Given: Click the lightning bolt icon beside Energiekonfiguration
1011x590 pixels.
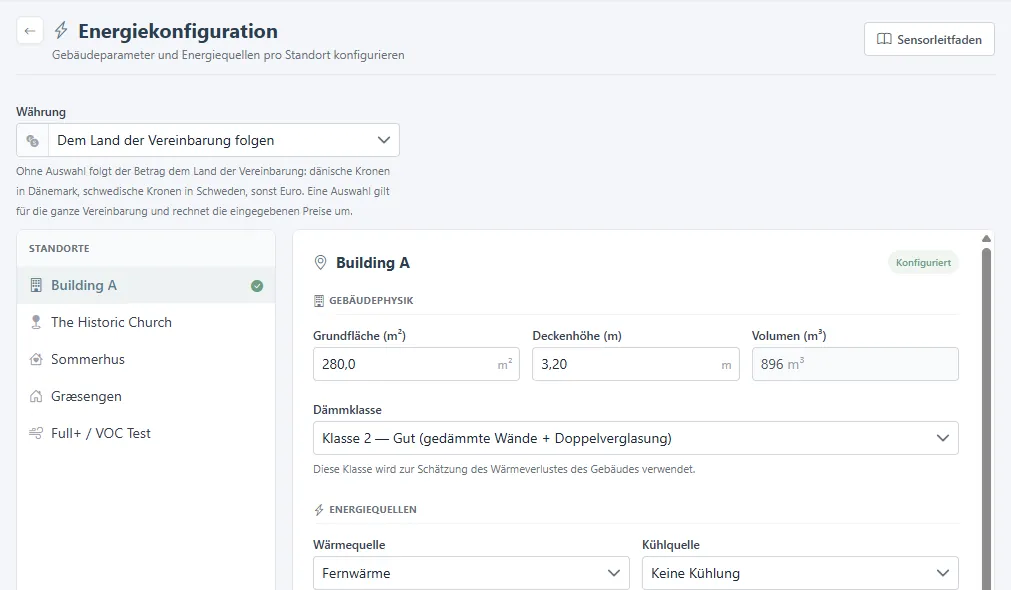Looking at the screenshot, I should click(x=61, y=30).
